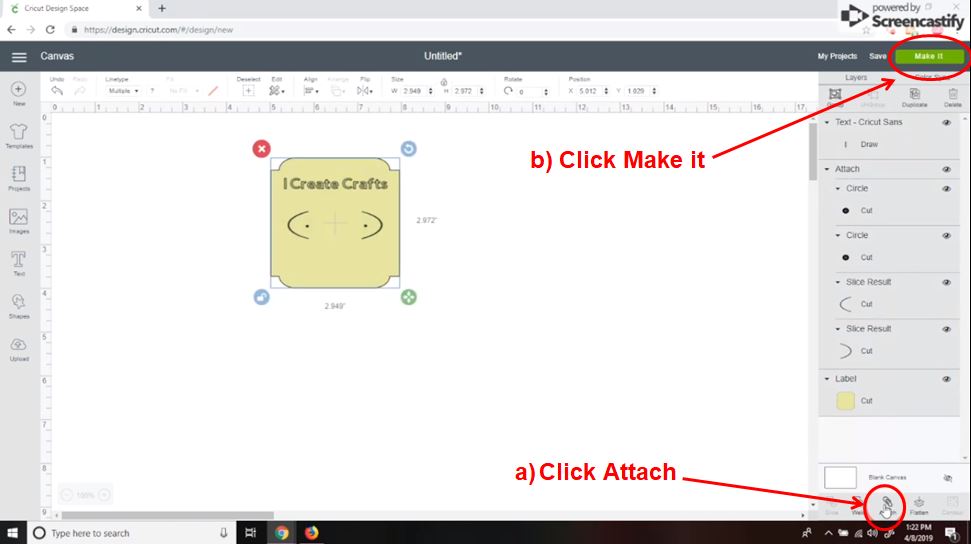Click the X position input field
This screenshot has height=544, width=971.
click(589, 91)
